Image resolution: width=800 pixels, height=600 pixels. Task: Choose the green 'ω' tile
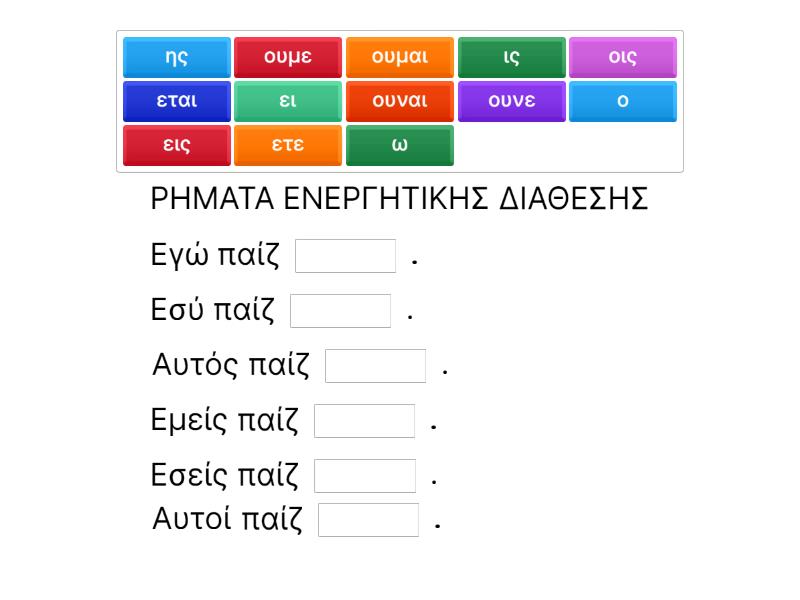pos(400,145)
